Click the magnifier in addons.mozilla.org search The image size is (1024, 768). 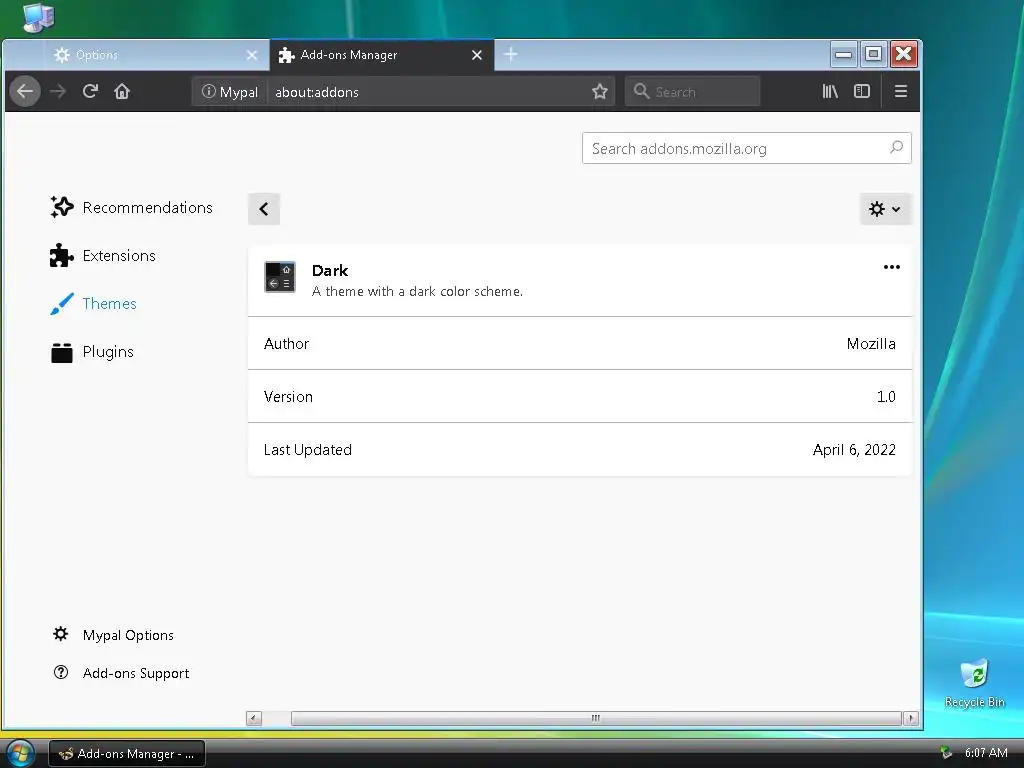tap(897, 148)
